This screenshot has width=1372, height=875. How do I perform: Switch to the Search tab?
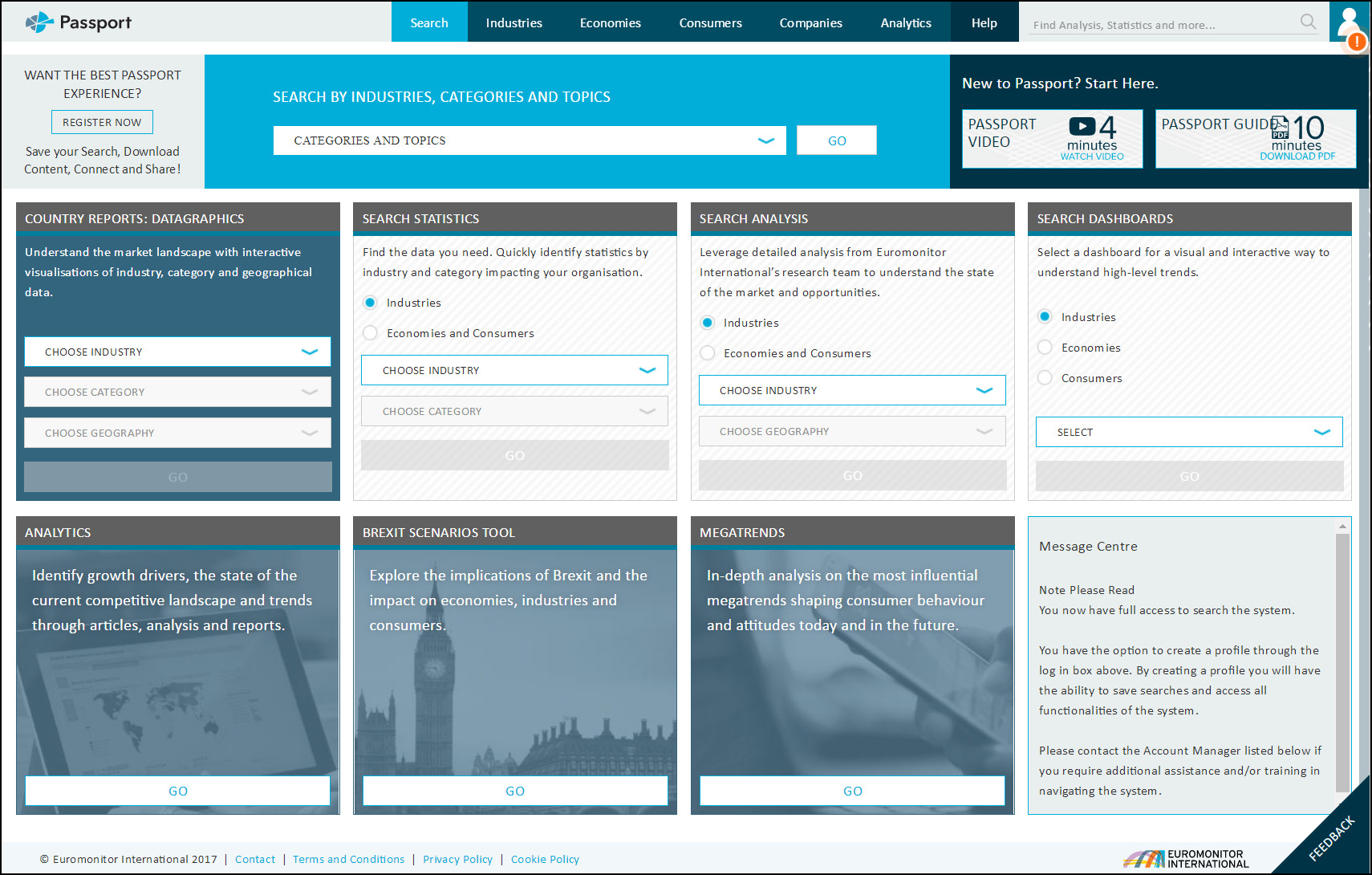(x=429, y=22)
